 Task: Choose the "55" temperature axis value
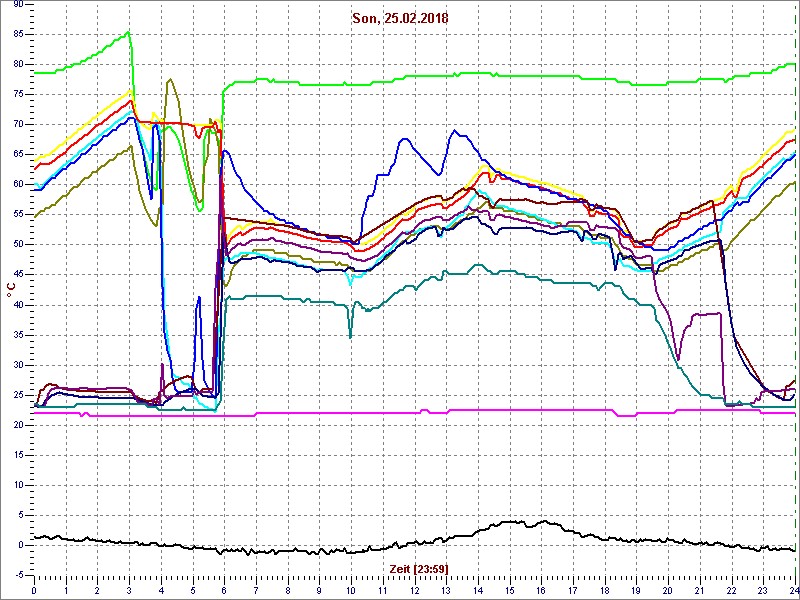[17, 215]
